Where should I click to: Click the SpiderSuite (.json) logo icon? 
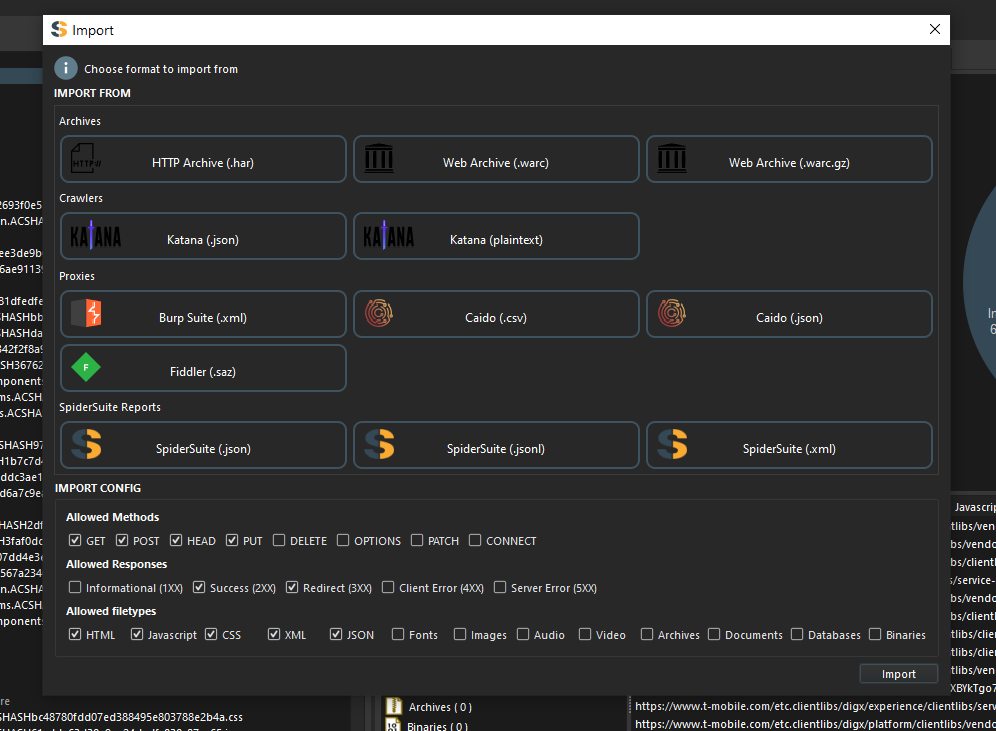pyautogui.click(x=86, y=444)
